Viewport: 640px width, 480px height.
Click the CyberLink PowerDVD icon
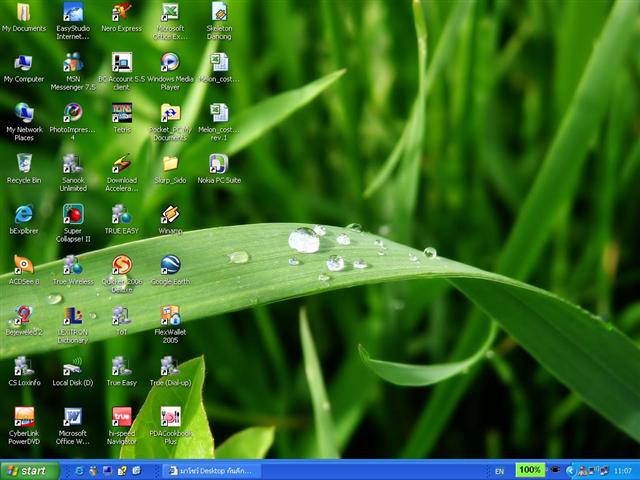click(24, 417)
